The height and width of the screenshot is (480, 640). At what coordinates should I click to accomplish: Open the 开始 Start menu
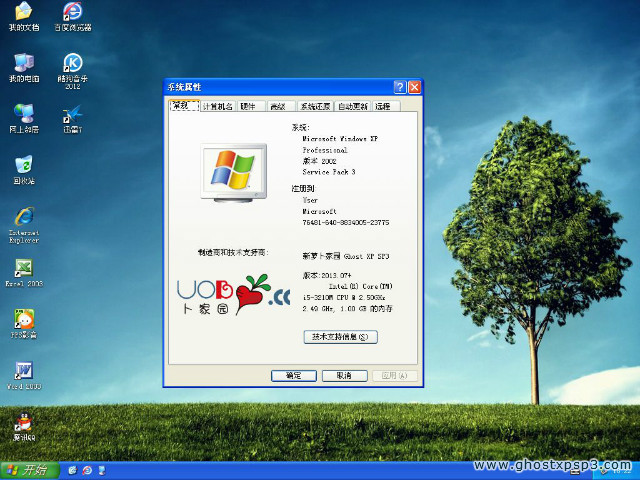29,470
